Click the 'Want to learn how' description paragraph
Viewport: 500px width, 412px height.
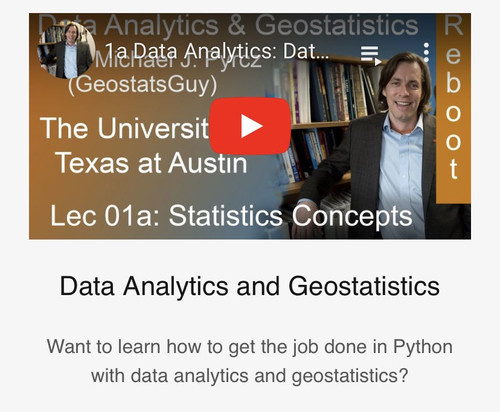coord(250,361)
